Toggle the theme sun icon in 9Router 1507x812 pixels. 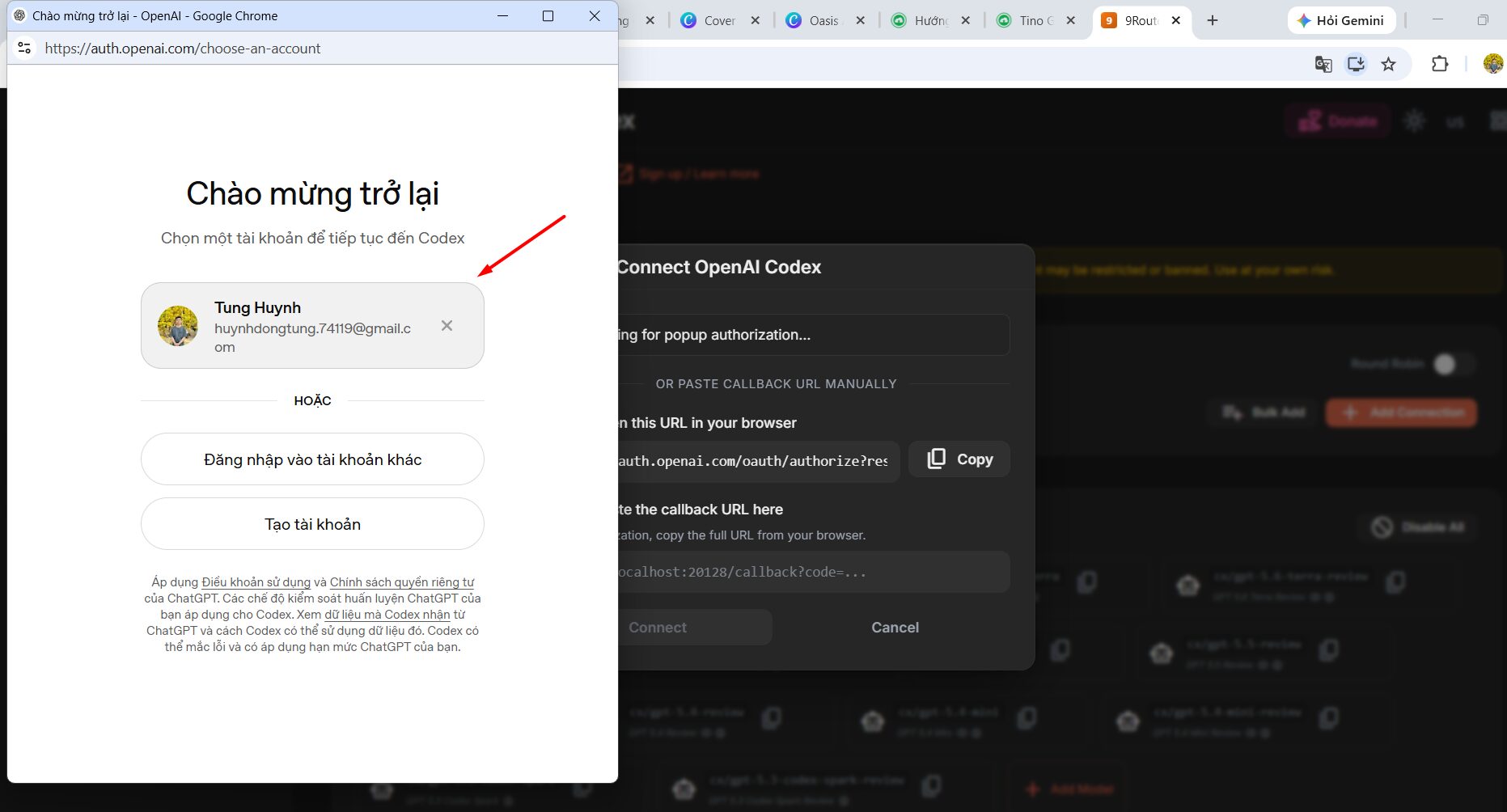tap(1414, 122)
